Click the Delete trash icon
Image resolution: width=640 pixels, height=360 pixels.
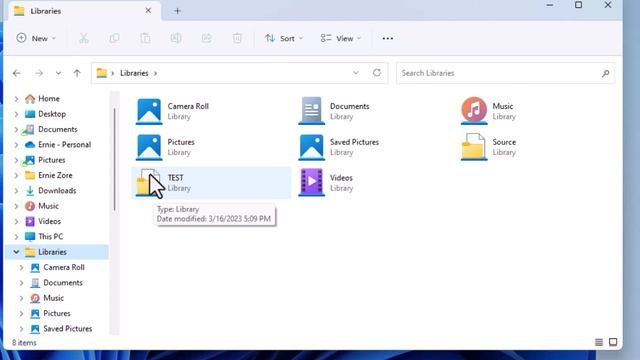(237, 38)
